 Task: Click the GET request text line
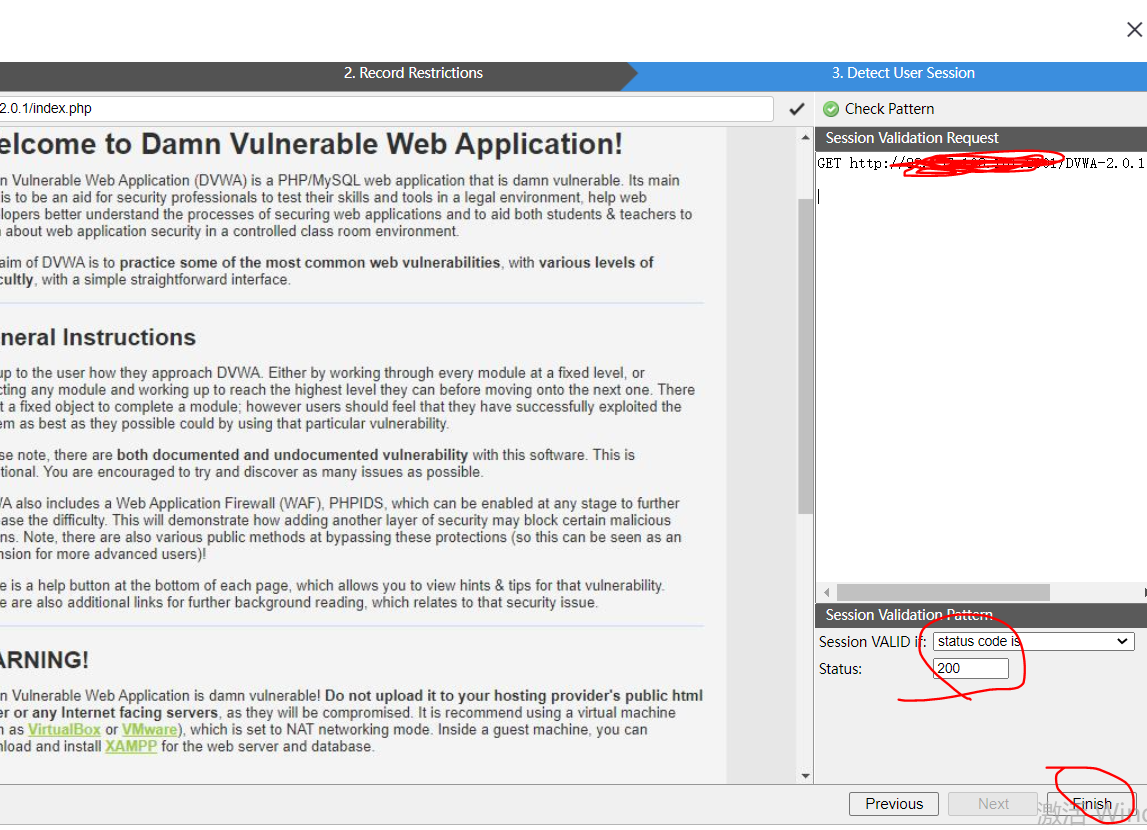(980, 163)
